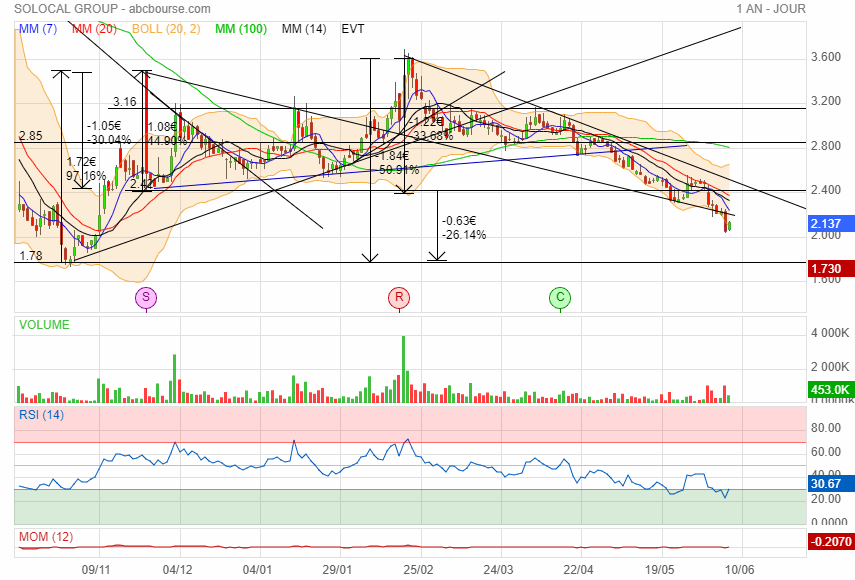Click the 33.68% measurement annotation
This screenshot has height=580, width=855.
(x=433, y=136)
